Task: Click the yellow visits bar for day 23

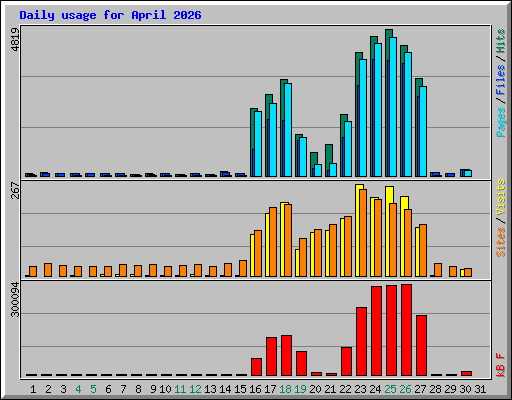Action: click(358, 231)
